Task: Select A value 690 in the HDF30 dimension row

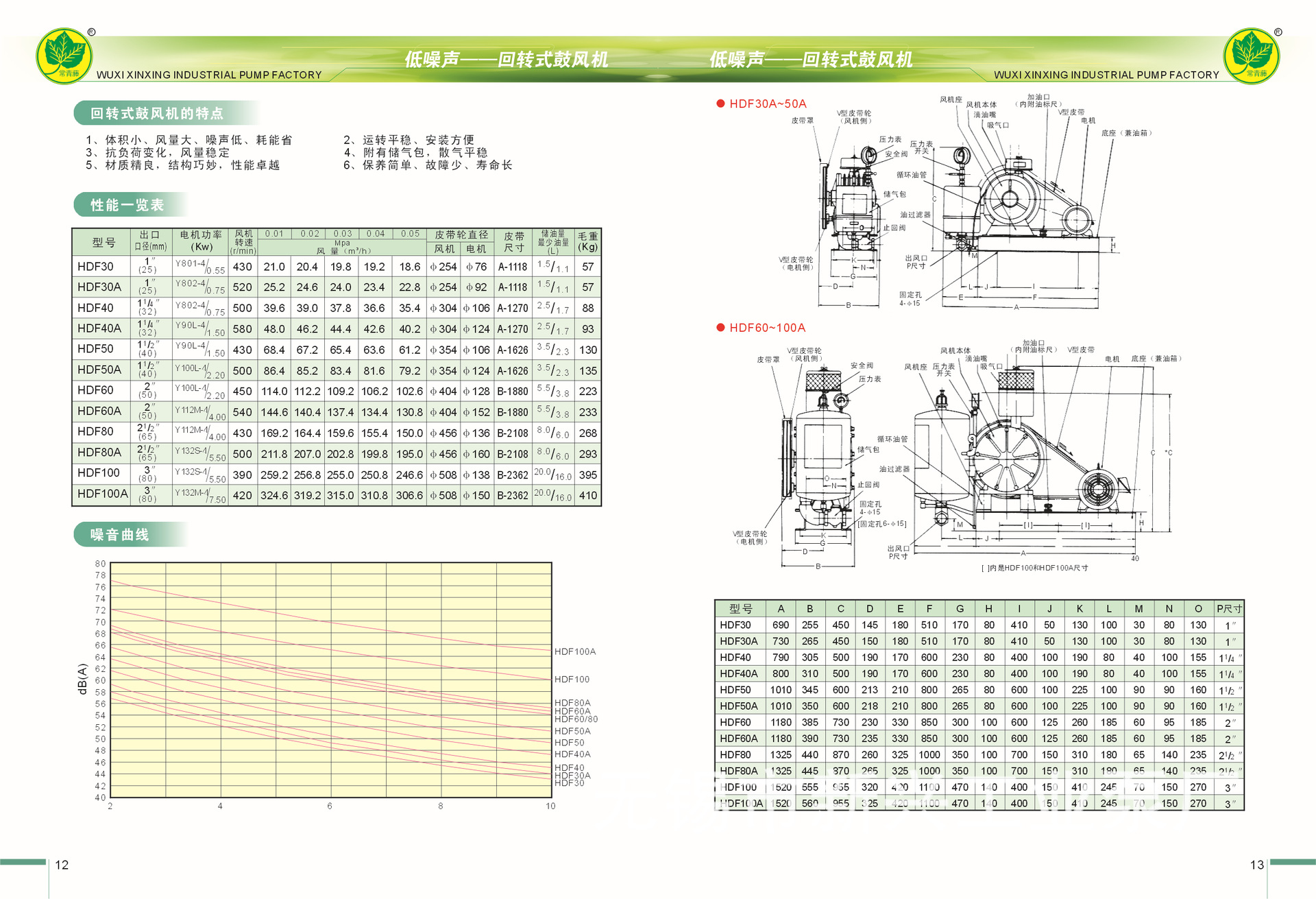Action: pos(781,625)
